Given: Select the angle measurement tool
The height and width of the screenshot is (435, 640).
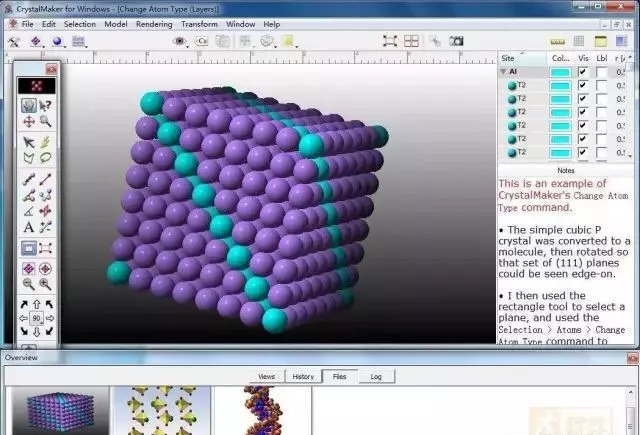Looking at the screenshot, I should [28, 211].
